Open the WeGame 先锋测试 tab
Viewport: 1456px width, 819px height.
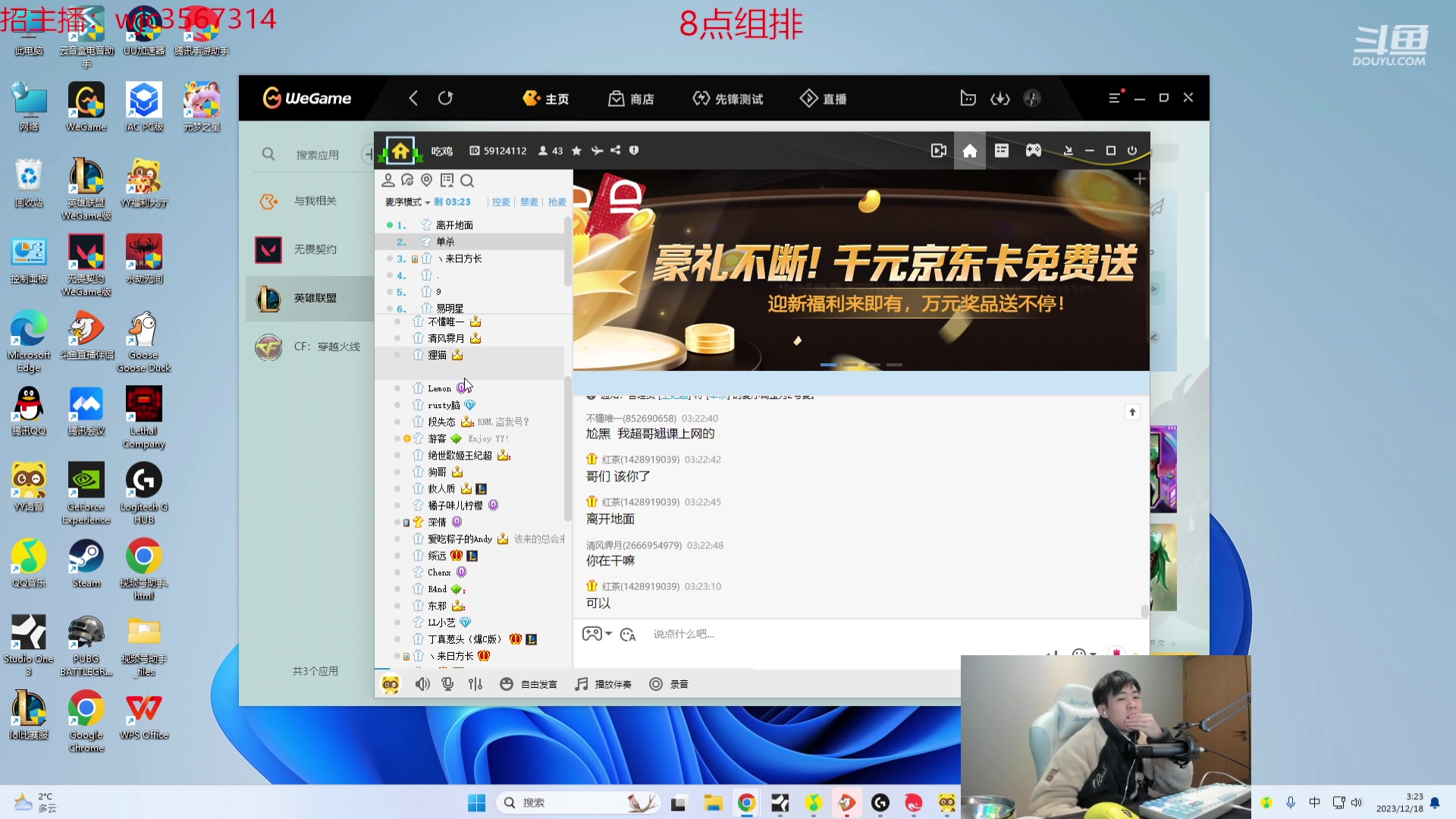pos(727,99)
